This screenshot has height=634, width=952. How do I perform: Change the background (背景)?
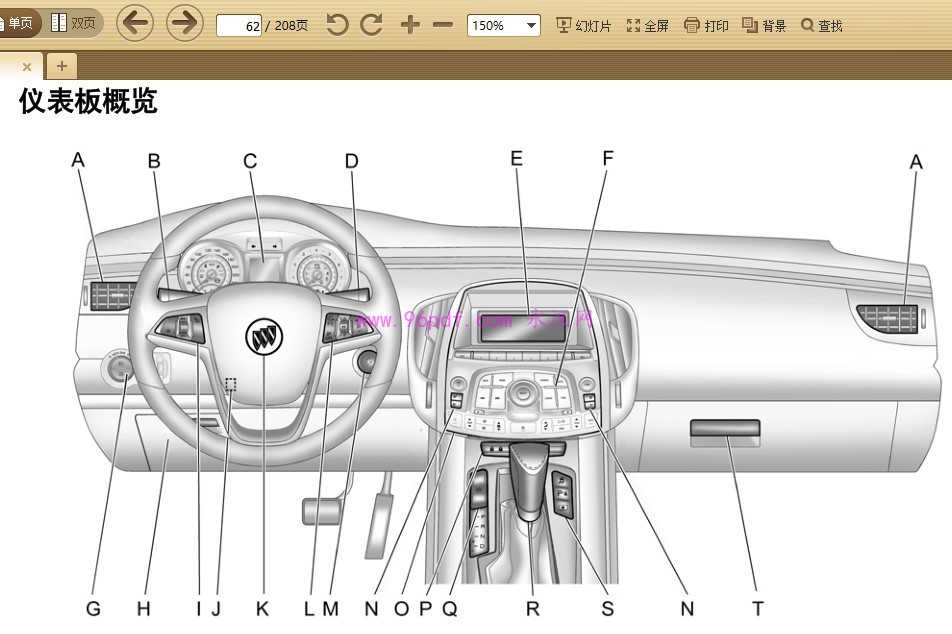(764, 26)
